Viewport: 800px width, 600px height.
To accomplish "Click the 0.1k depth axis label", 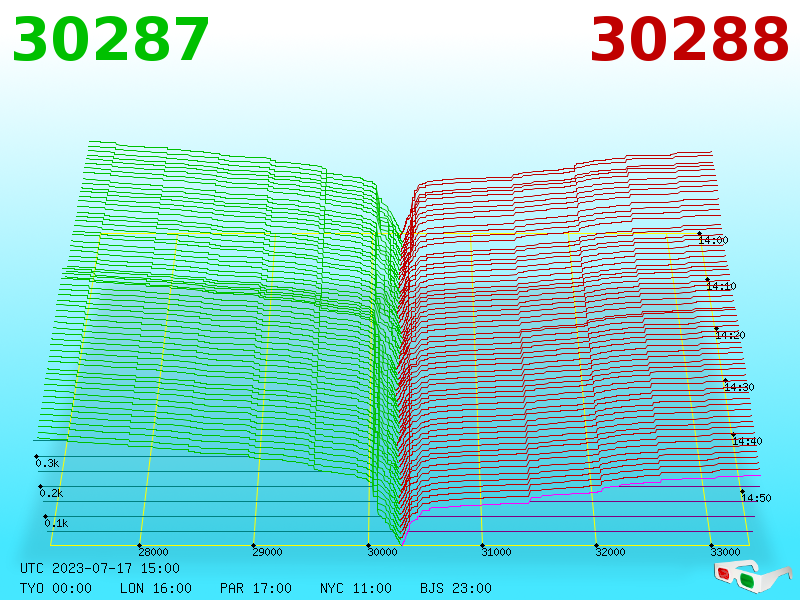I will 56,523.
